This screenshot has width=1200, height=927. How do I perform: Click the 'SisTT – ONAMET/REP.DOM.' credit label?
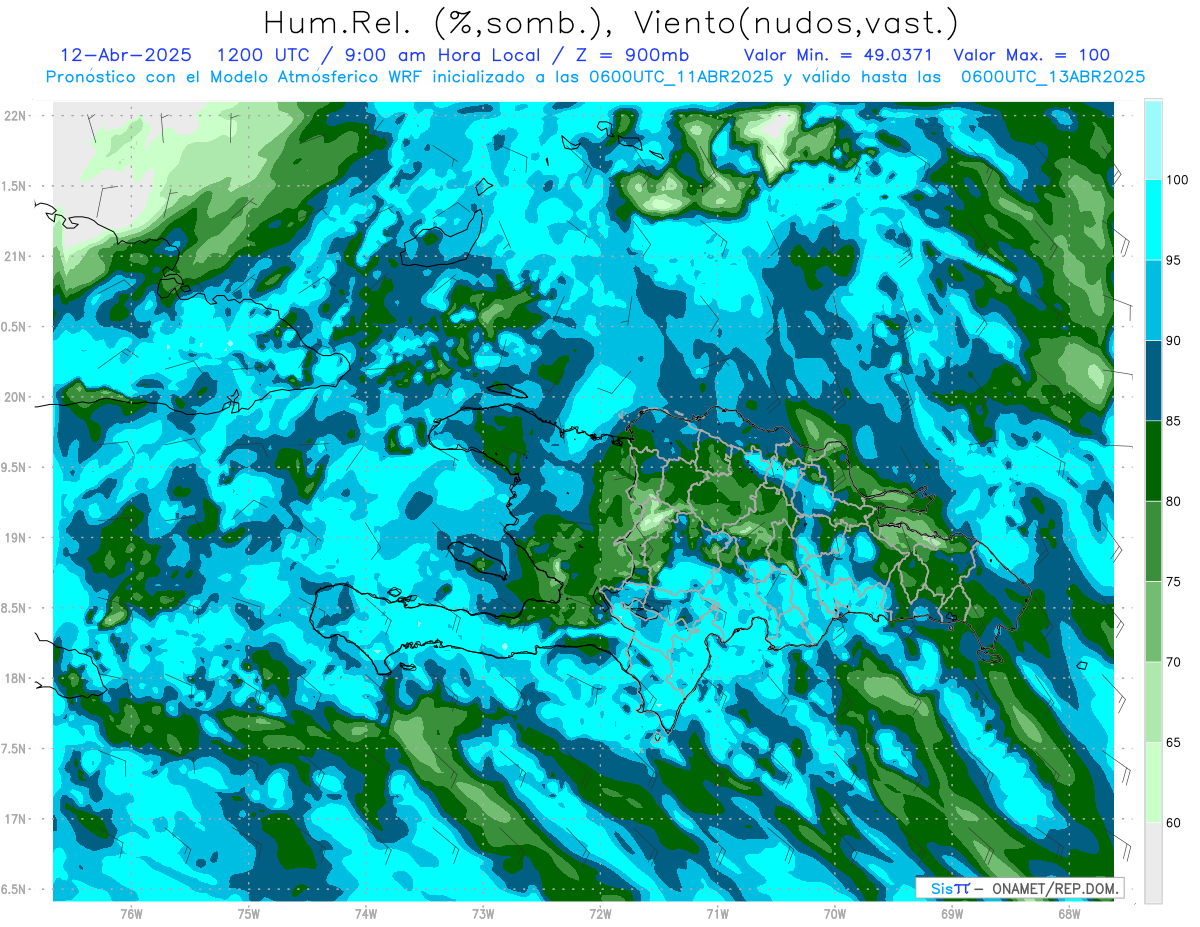coord(1022,888)
